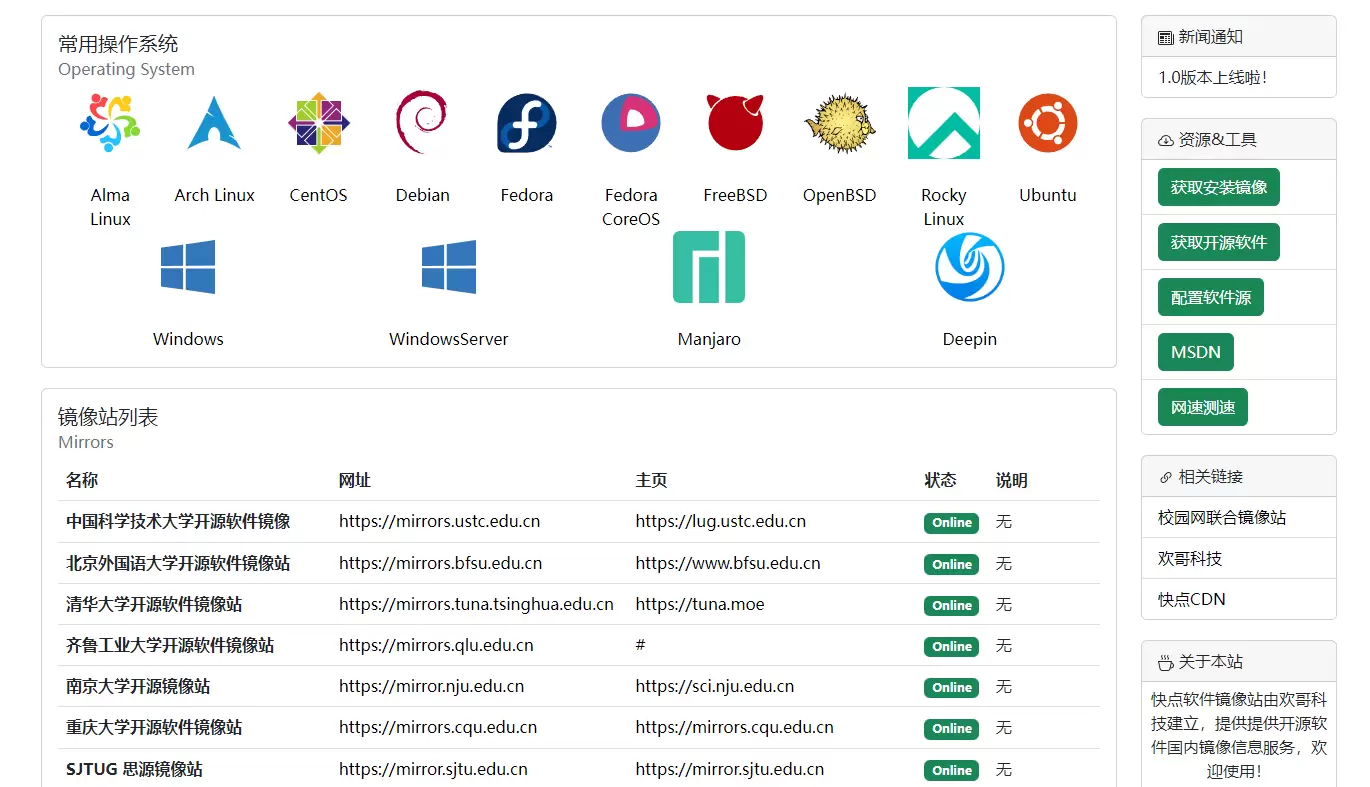Click the # homepage cell for 齐鲁工业大学
1370x787 pixels.
click(640, 645)
